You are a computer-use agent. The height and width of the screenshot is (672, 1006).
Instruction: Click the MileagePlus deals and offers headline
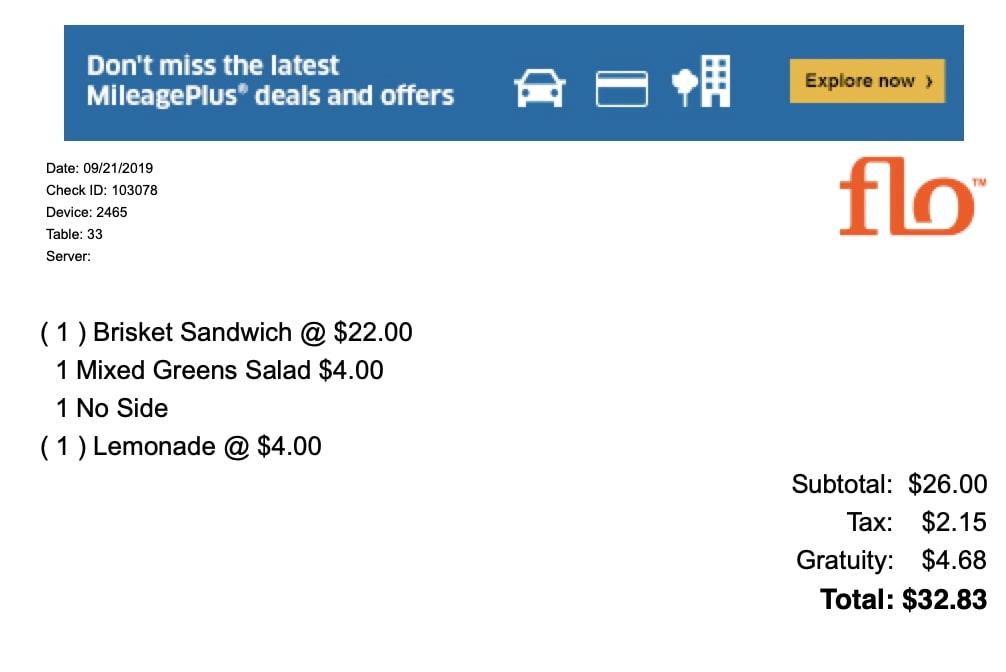click(x=270, y=80)
